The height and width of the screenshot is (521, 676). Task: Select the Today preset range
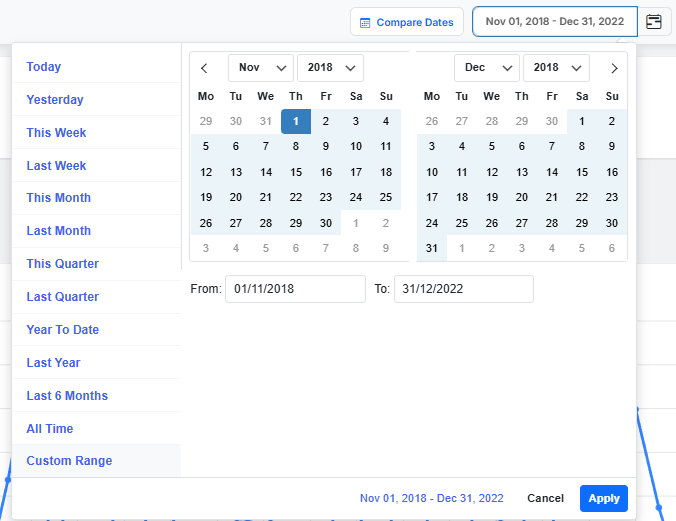(x=44, y=67)
